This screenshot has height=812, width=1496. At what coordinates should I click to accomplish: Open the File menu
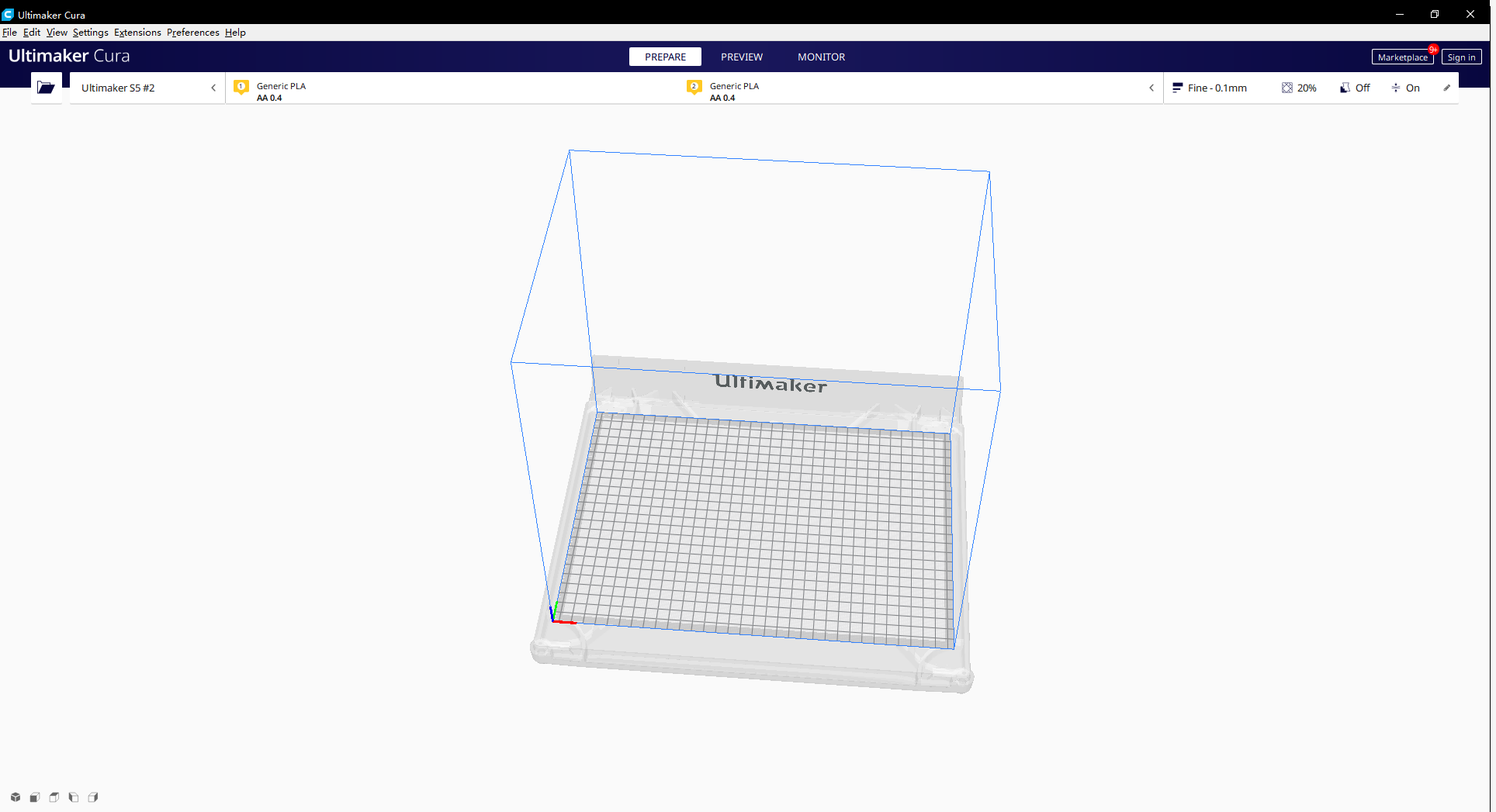9,33
